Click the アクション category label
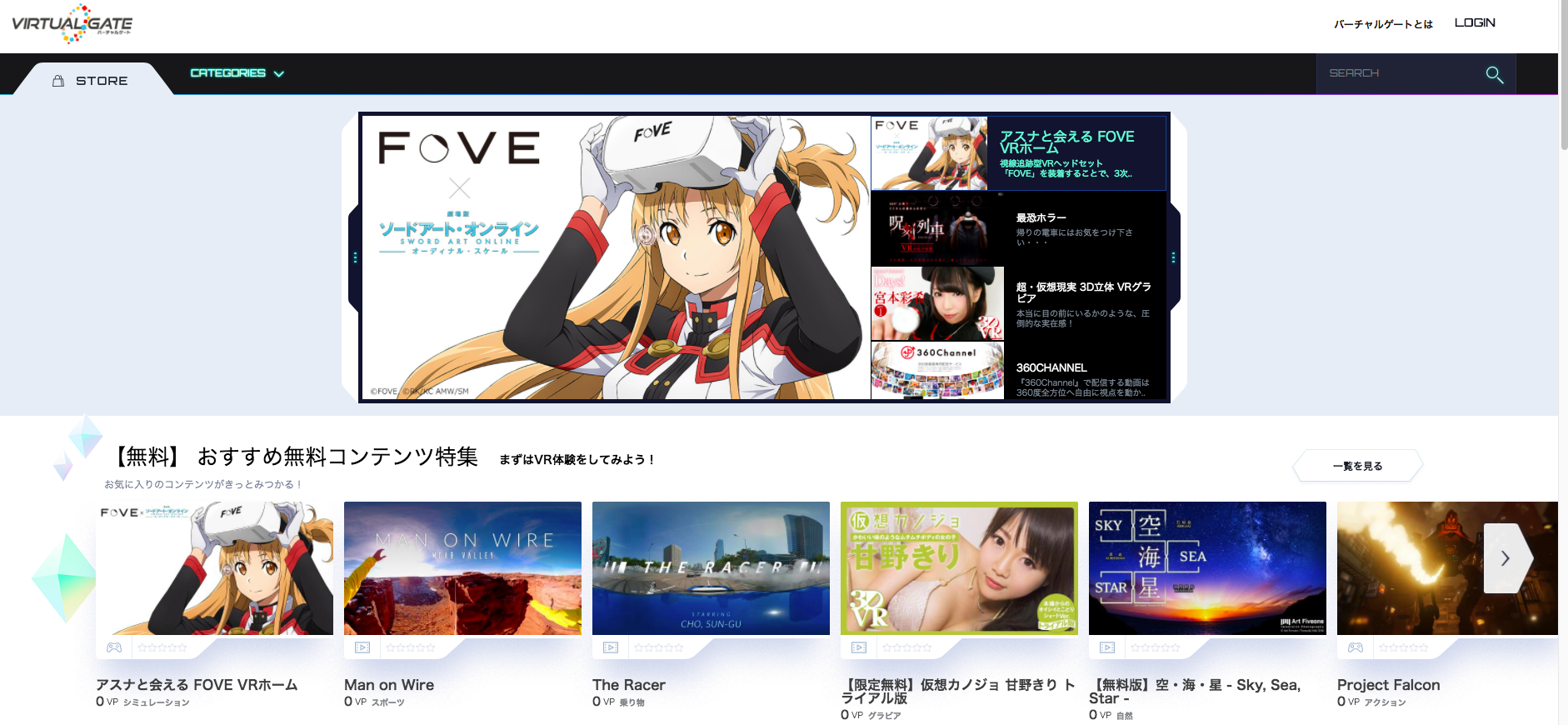 1386,702
